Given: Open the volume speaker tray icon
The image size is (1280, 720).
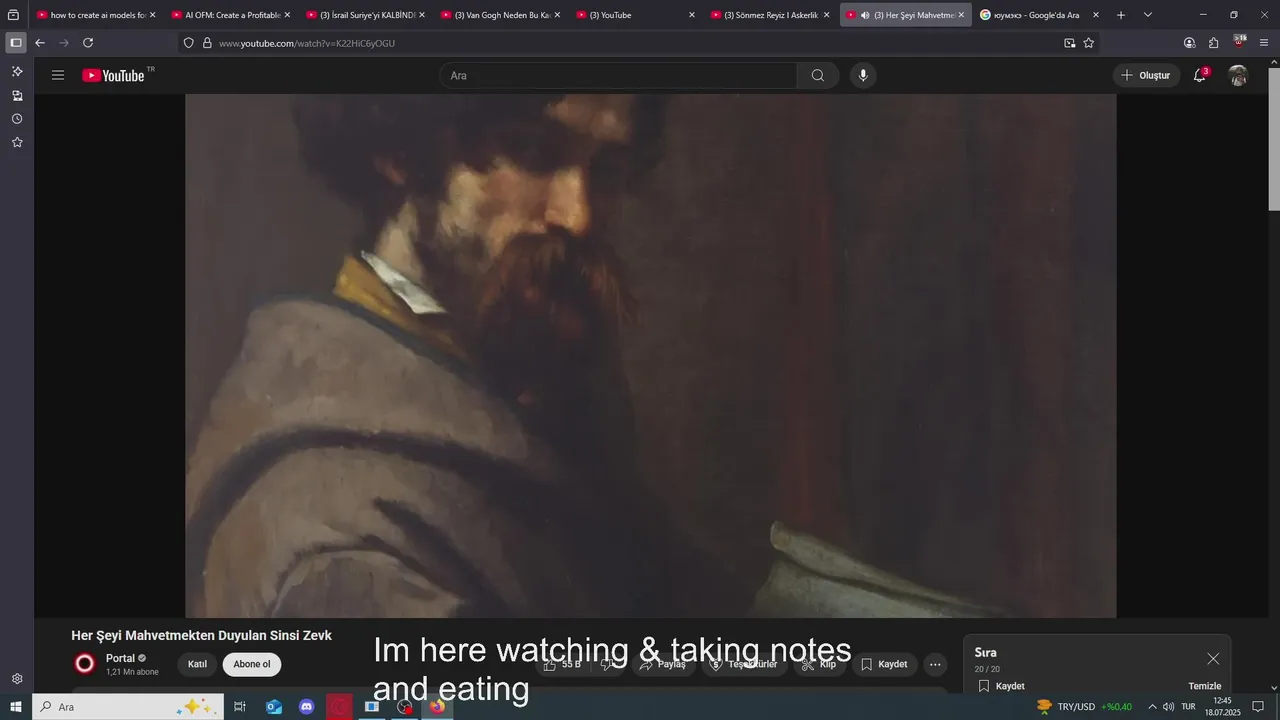Looking at the screenshot, I should pyautogui.click(x=1168, y=707).
